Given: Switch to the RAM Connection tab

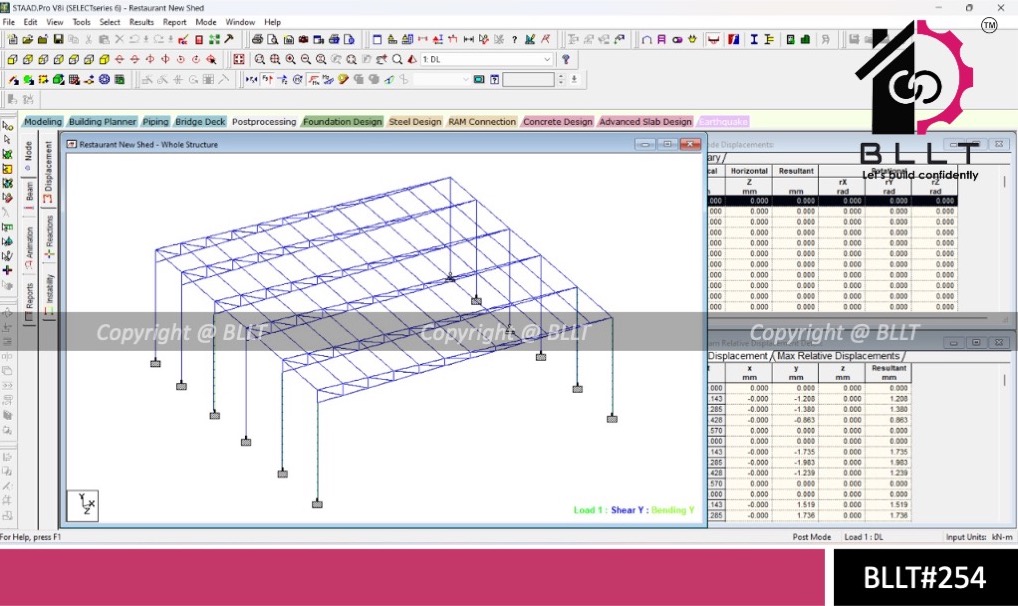Looking at the screenshot, I should pyautogui.click(x=482, y=121).
